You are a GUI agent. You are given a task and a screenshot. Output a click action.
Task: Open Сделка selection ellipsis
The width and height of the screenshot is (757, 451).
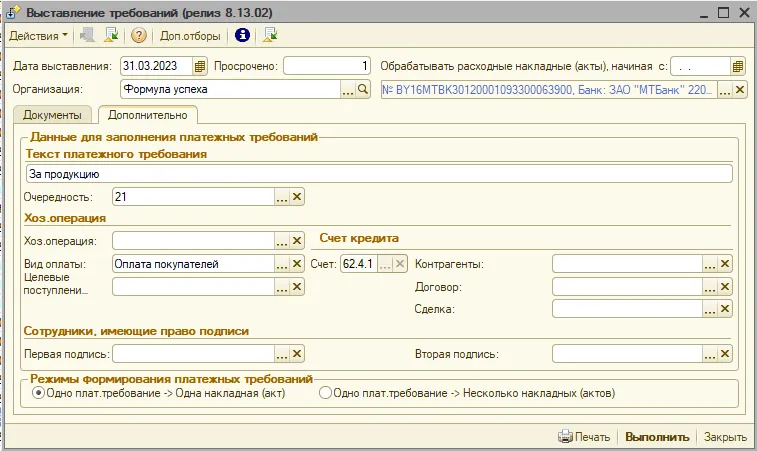click(x=709, y=309)
